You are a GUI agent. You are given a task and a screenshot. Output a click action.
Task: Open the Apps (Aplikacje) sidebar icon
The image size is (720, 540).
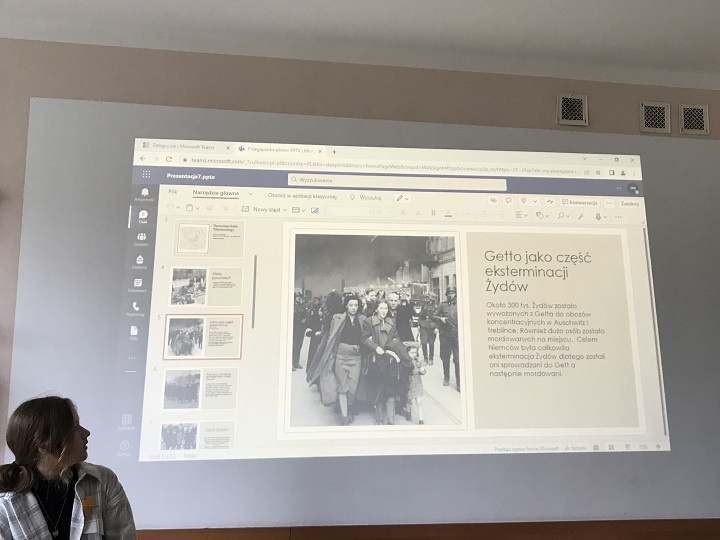click(127, 422)
